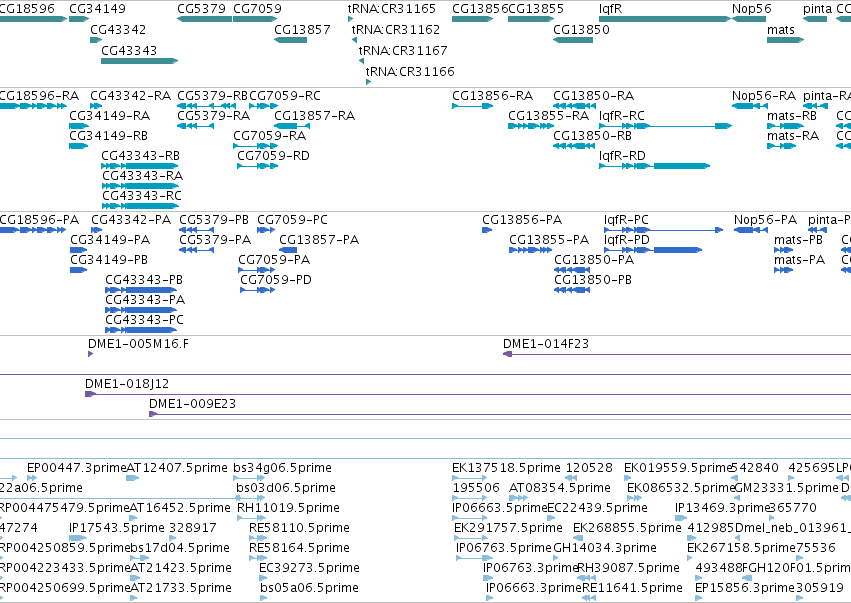The width and height of the screenshot is (851, 603).
Task: Select transcript CG7059-RC
Action: tap(263, 106)
